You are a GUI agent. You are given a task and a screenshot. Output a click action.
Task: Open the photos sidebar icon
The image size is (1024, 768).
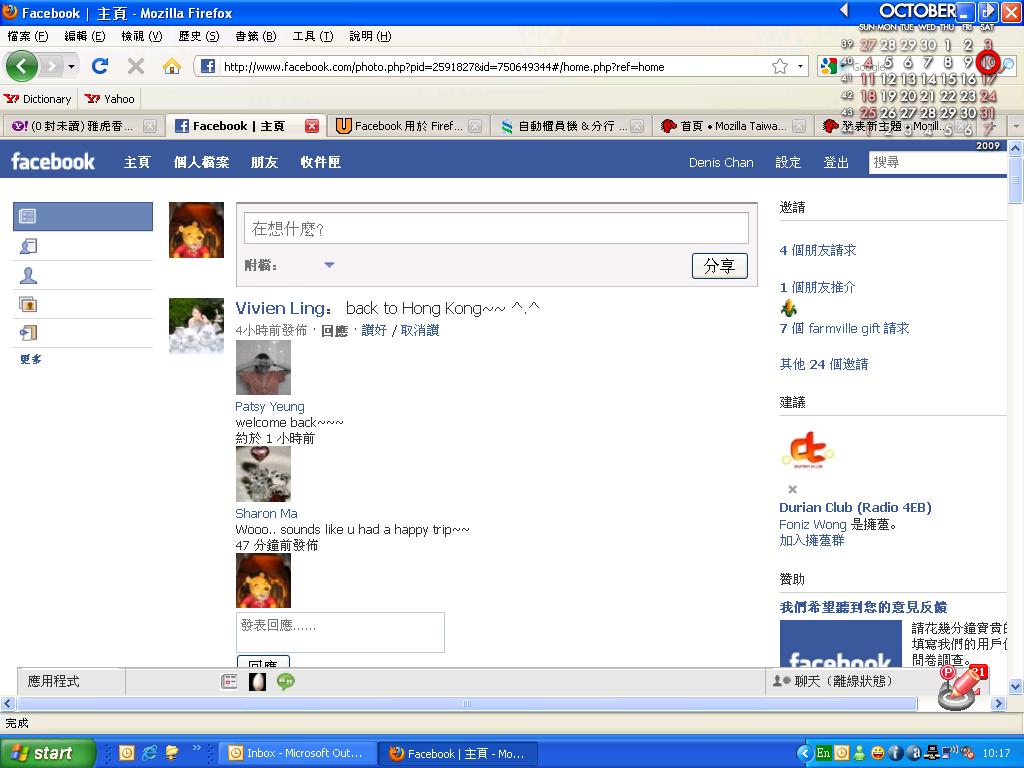click(28, 304)
